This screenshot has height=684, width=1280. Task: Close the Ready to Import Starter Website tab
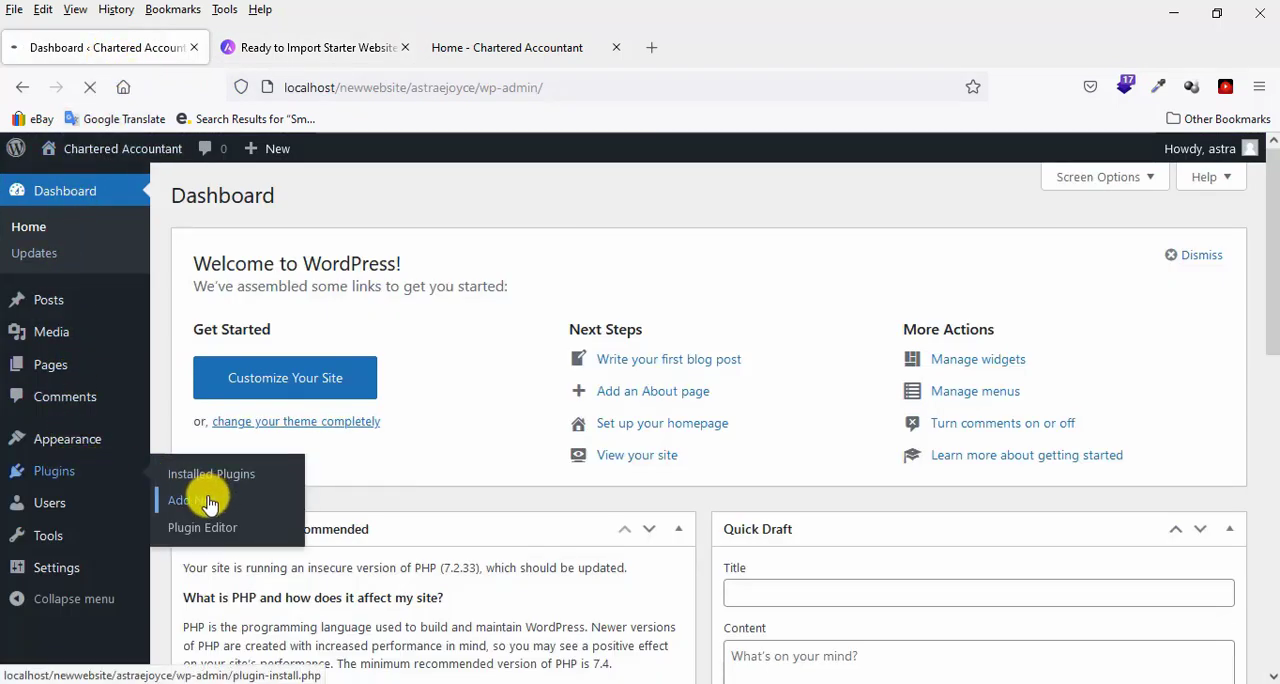[405, 47]
